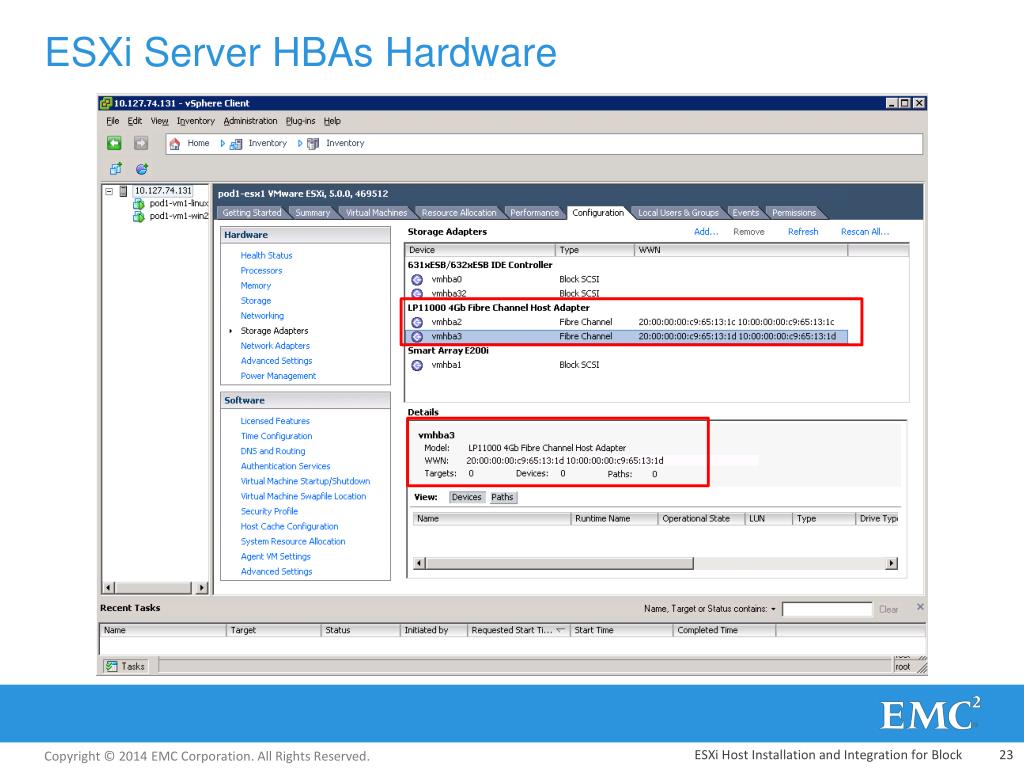Open the Help menu
Viewport: 1024px width, 768px height.
[332, 121]
